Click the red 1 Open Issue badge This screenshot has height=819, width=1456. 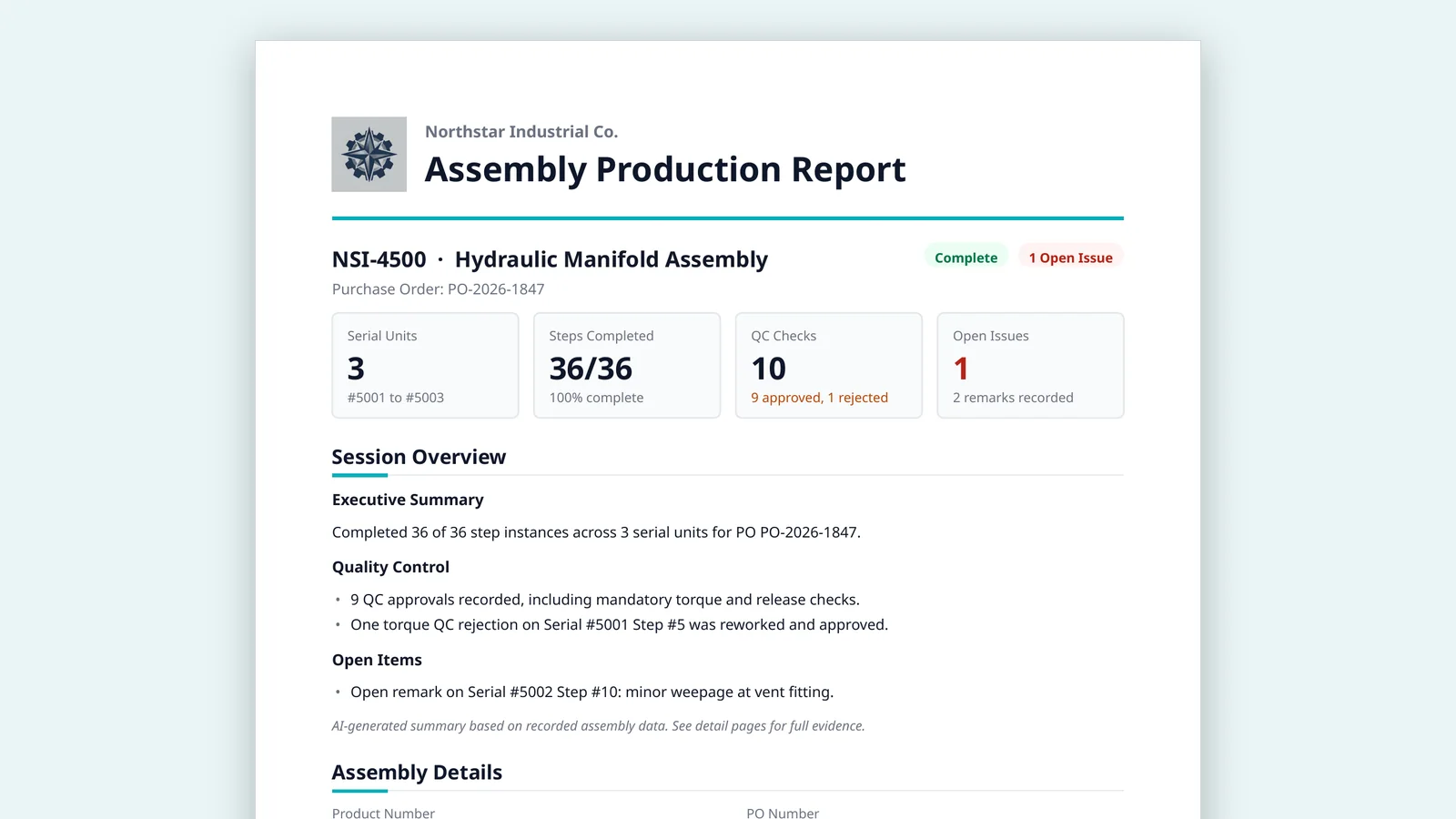click(1070, 258)
